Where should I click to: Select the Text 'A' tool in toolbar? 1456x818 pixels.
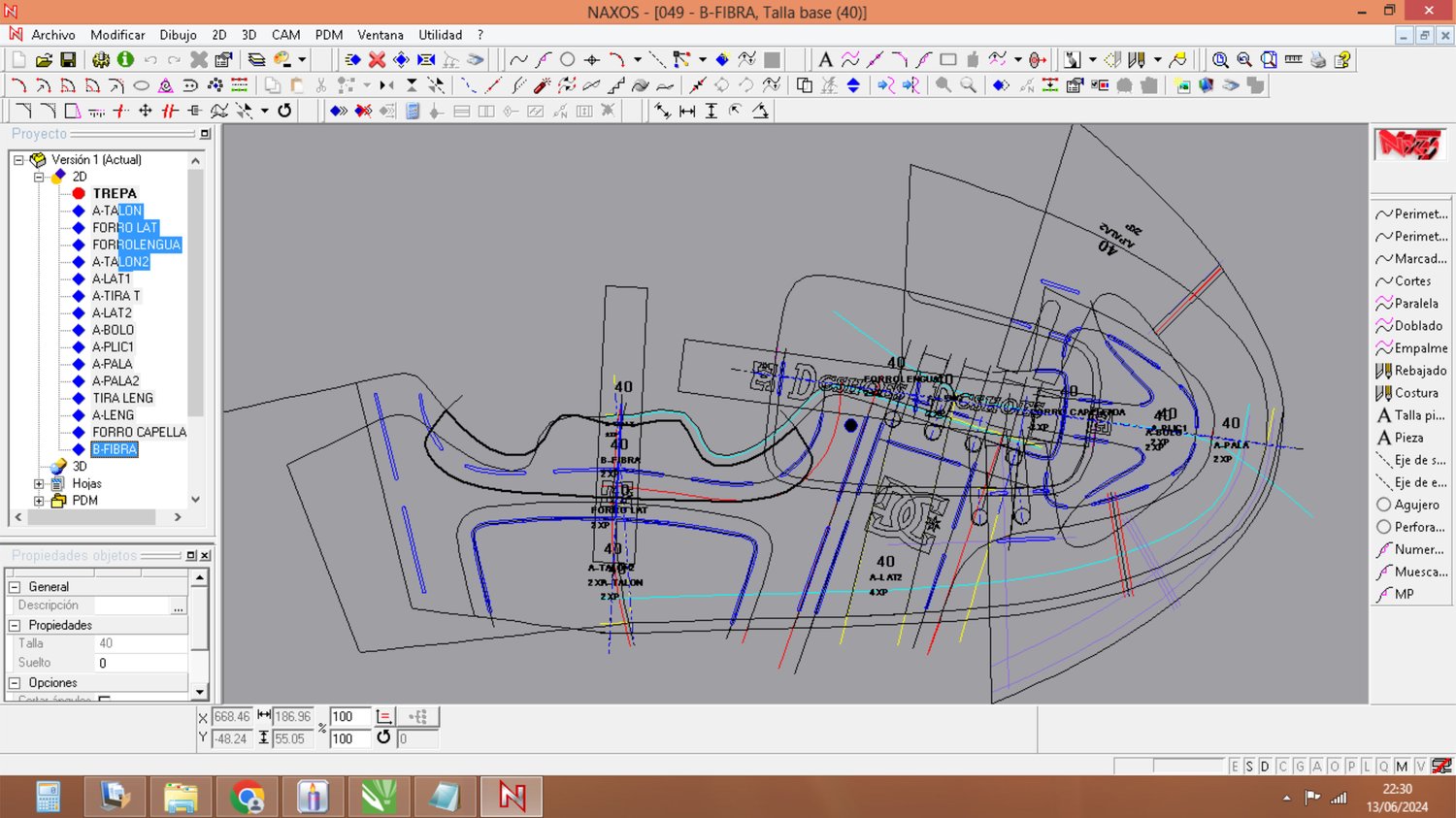[x=825, y=60]
